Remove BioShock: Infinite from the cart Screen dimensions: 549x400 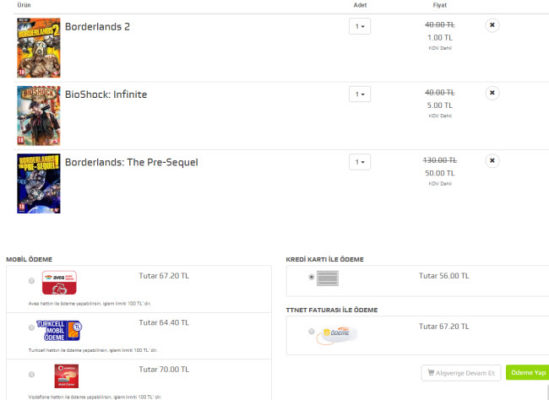pos(492,93)
